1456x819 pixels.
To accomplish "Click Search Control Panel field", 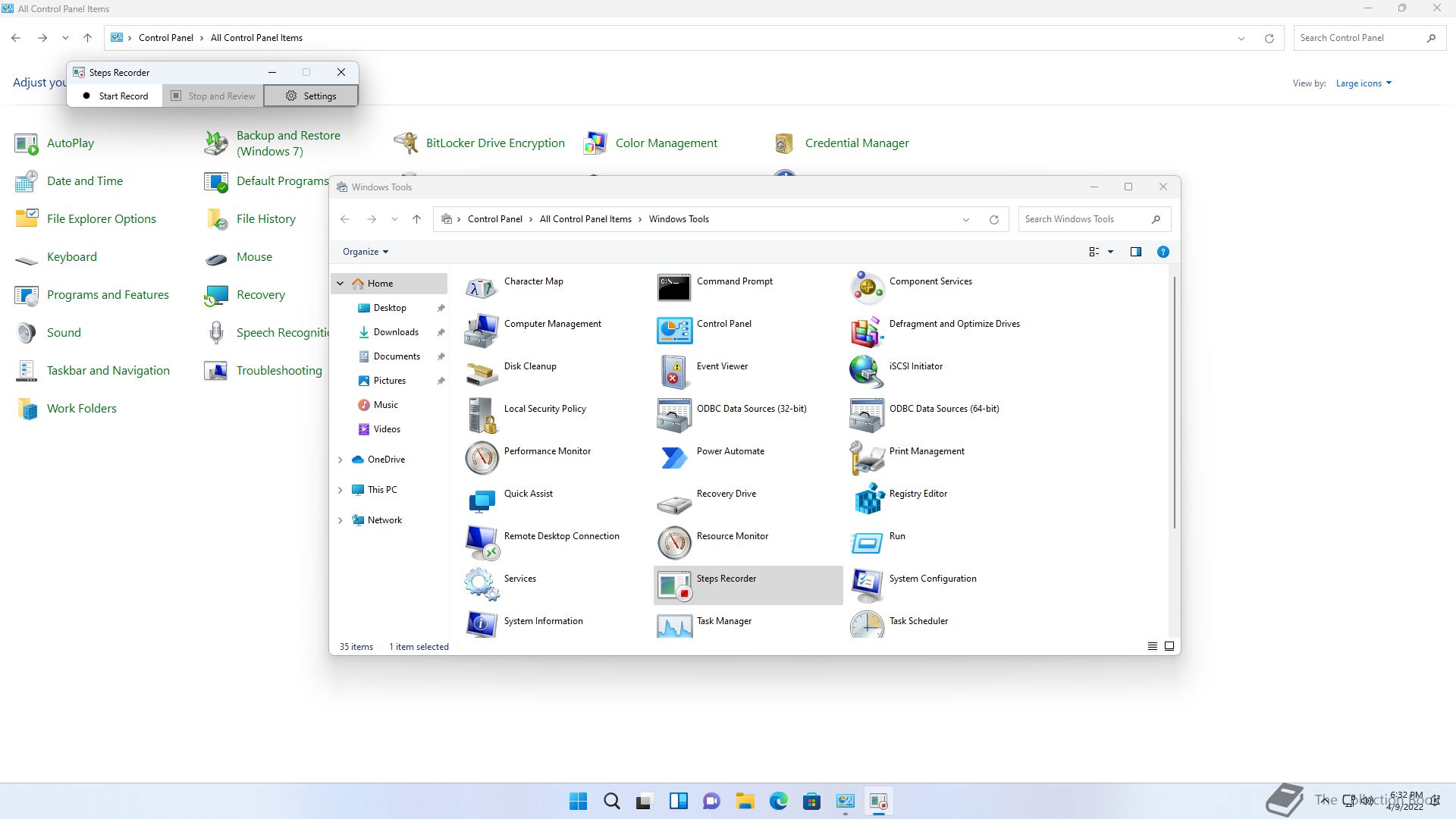I will (1369, 38).
